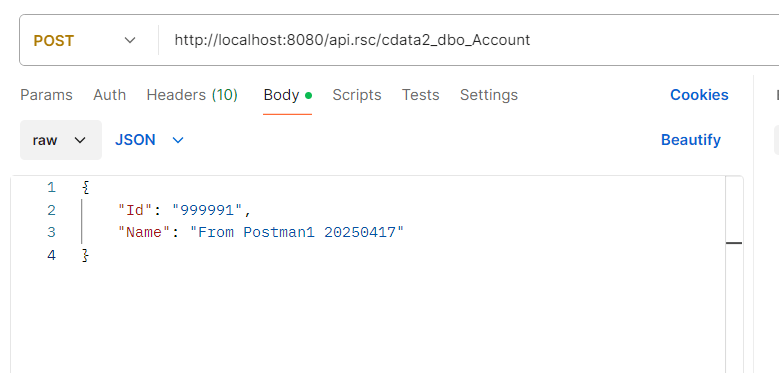Select the Headers (10) tab

[192, 95]
